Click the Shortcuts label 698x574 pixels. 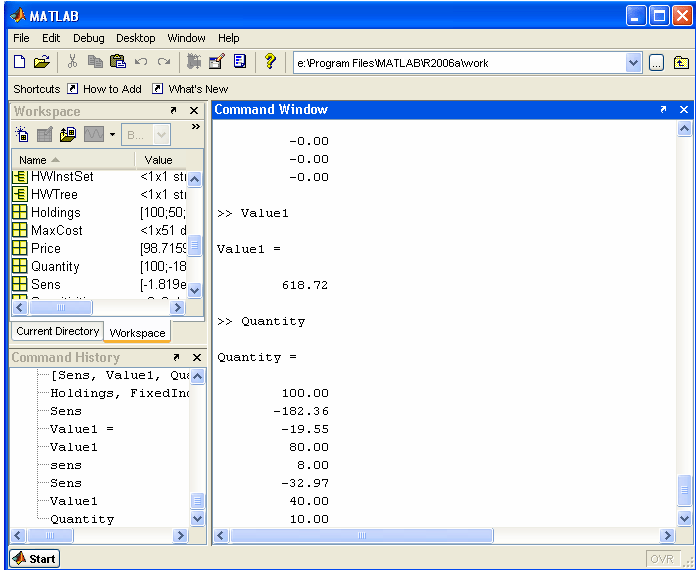[x=37, y=89]
